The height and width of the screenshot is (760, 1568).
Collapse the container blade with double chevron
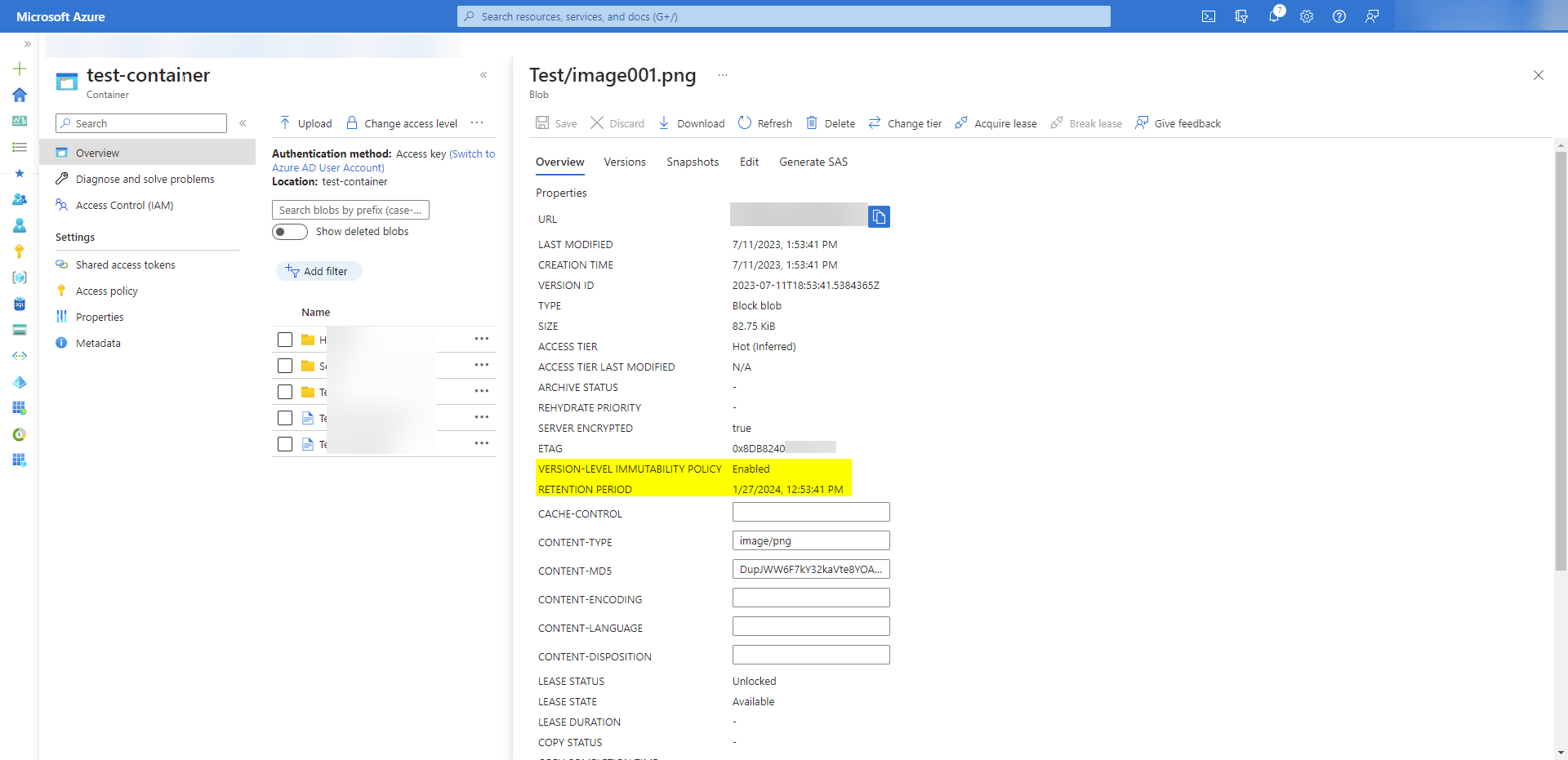(483, 75)
